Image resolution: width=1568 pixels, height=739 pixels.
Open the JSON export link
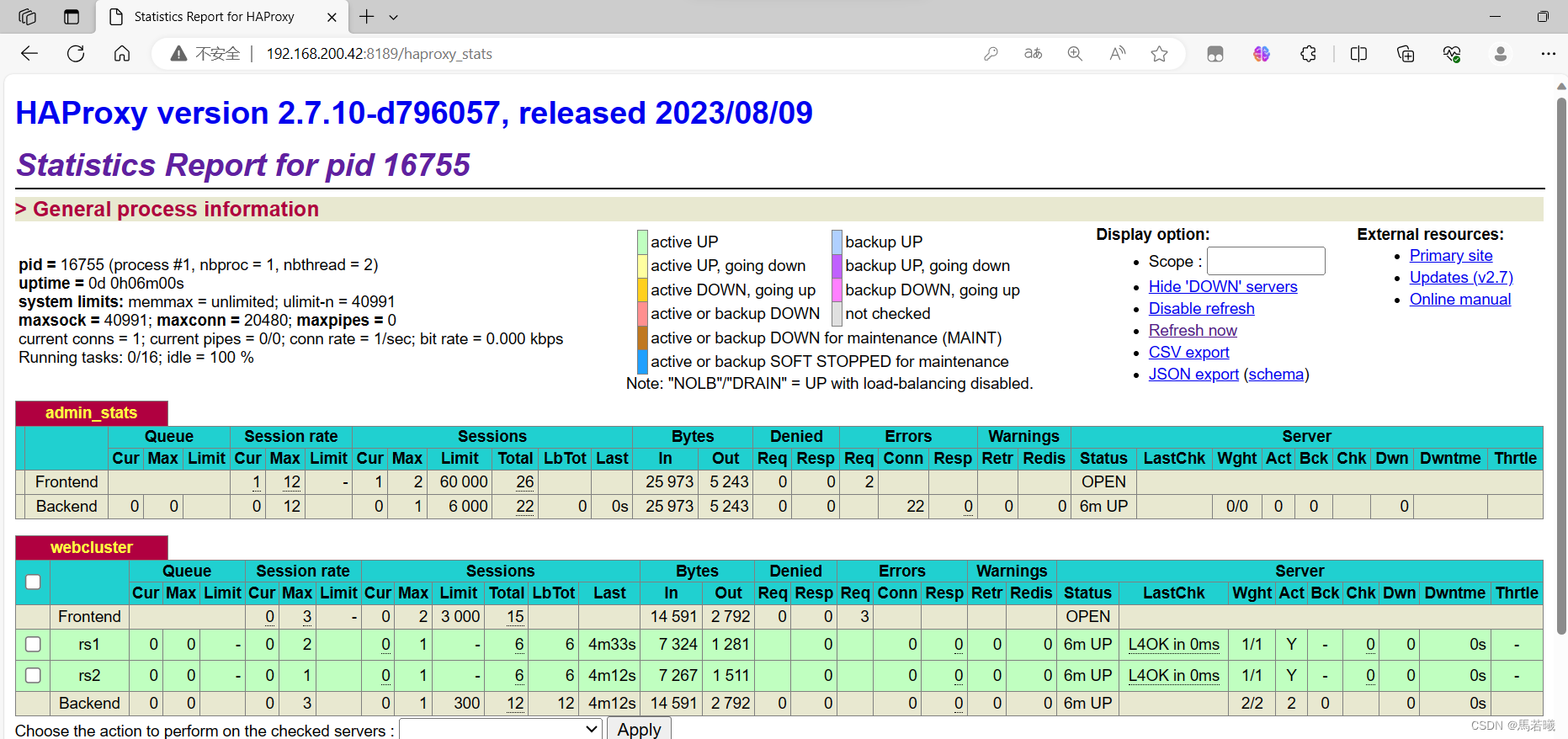pos(1193,375)
